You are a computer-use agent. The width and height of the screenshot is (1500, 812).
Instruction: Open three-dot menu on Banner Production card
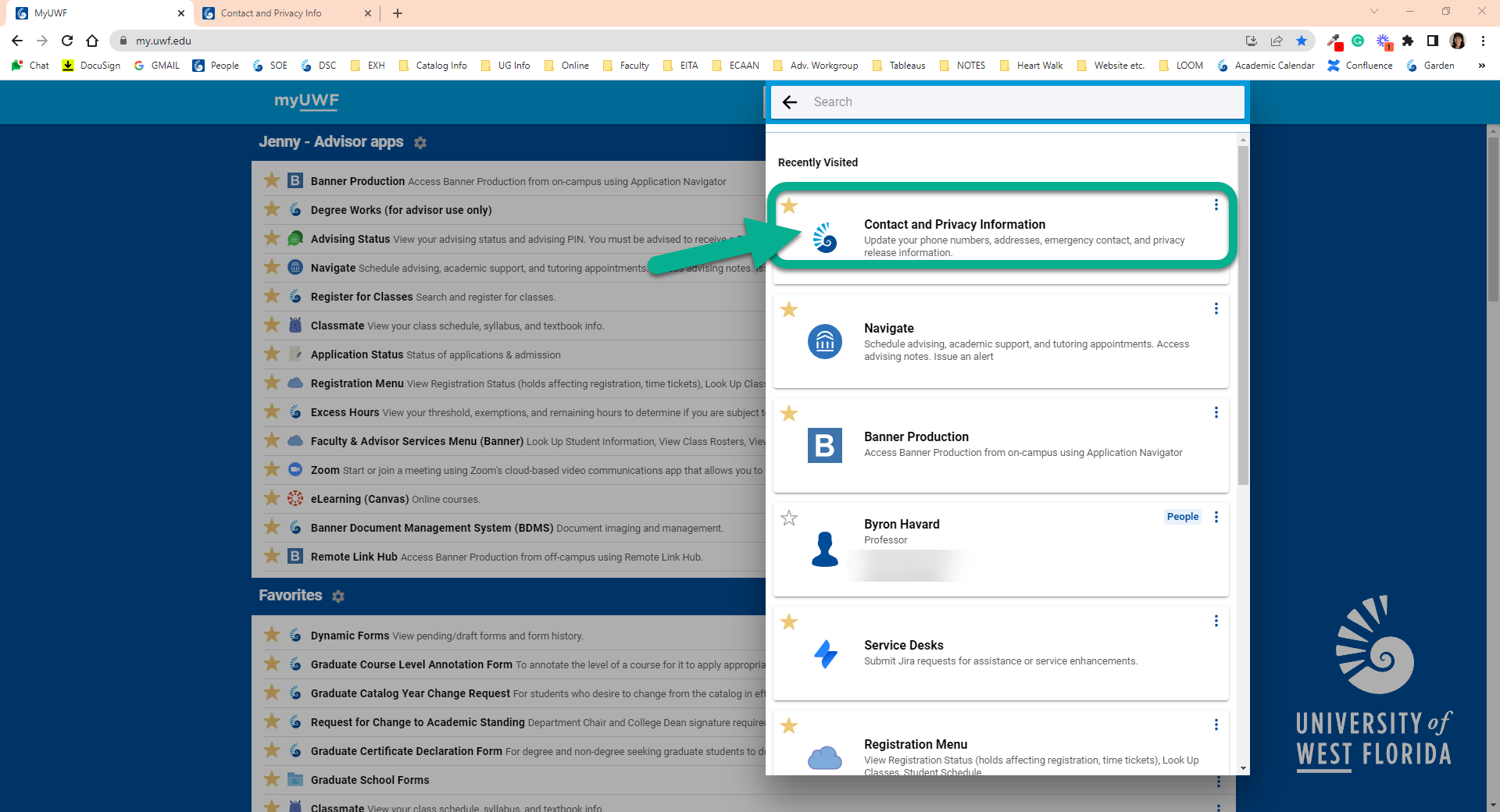click(1216, 412)
